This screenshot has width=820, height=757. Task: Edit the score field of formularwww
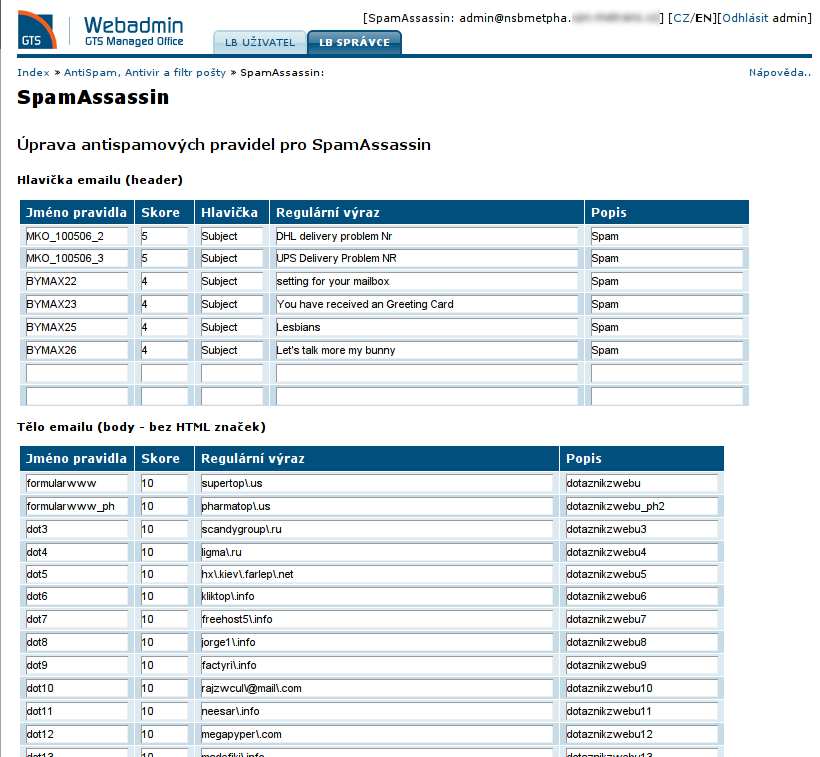[x=164, y=483]
